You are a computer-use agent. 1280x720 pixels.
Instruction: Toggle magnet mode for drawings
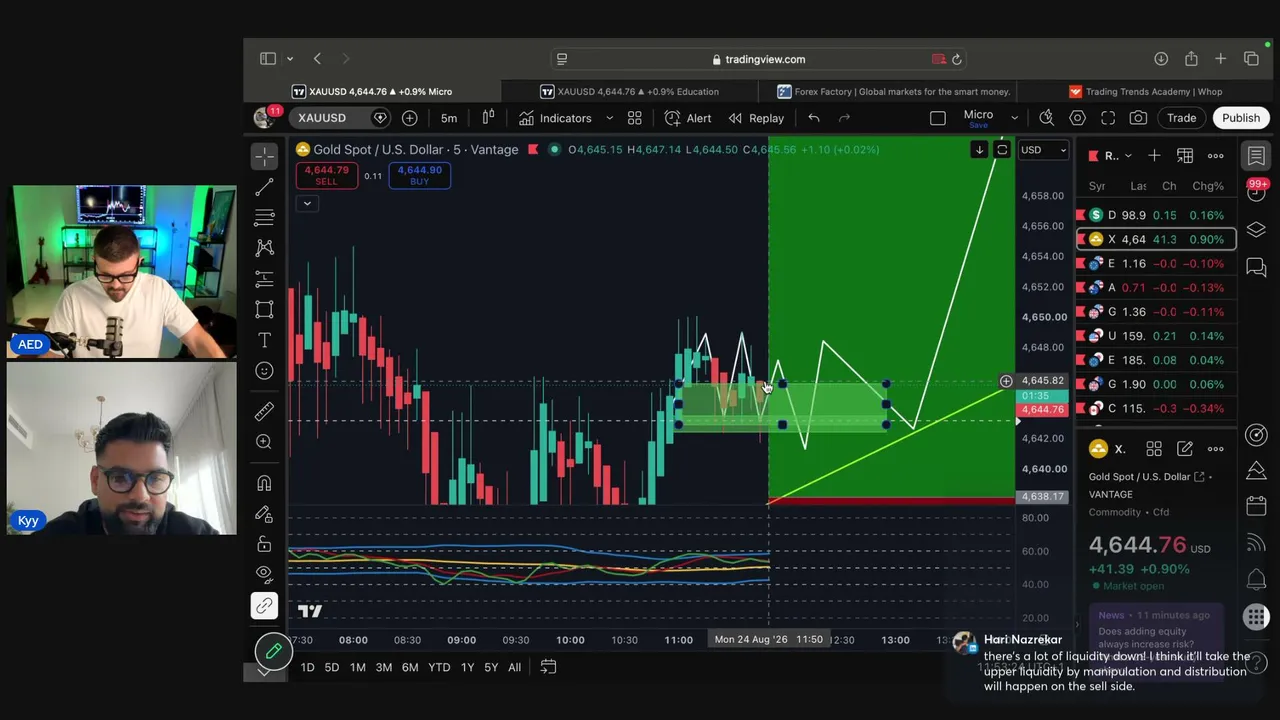(265, 483)
